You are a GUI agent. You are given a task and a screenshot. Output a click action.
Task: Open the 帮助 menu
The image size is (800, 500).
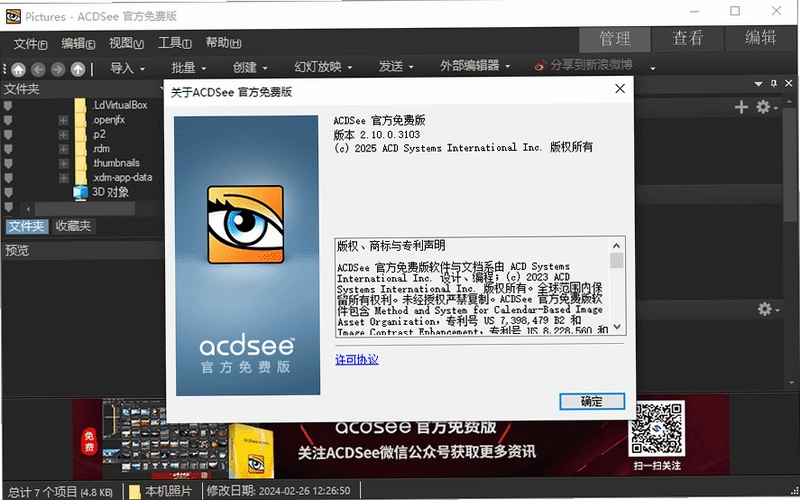click(x=223, y=43)
